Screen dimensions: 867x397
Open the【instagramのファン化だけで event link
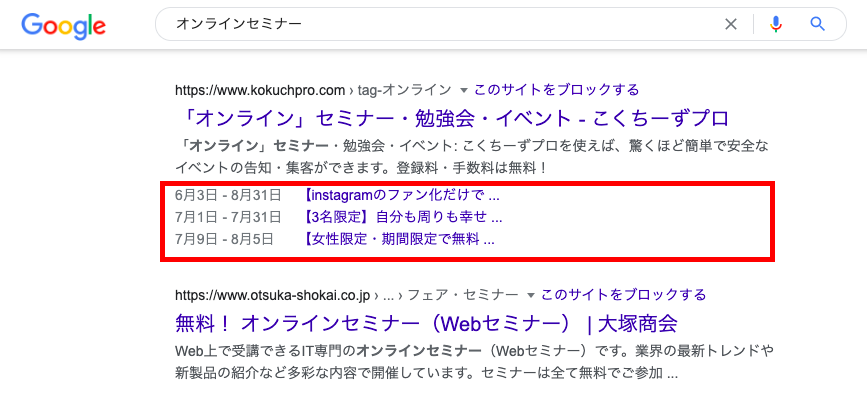click(401, 195)
